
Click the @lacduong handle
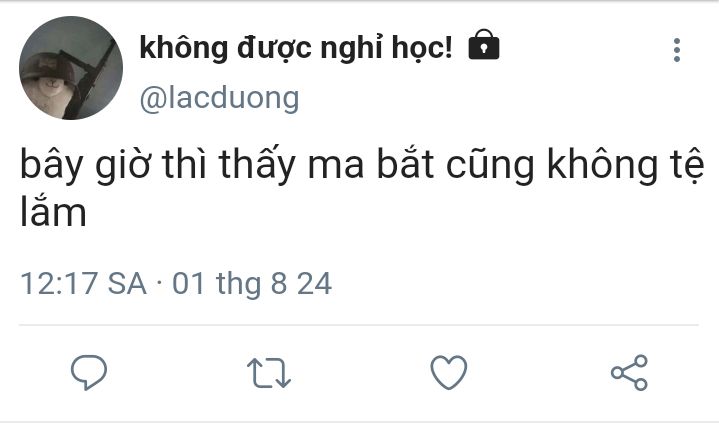[x=219, y=99]
